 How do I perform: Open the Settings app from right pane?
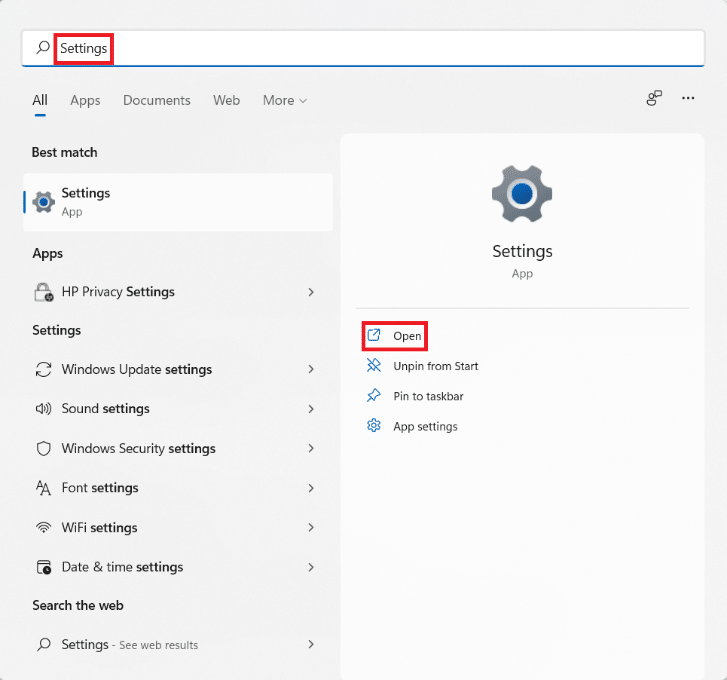(x=406, y=336)
